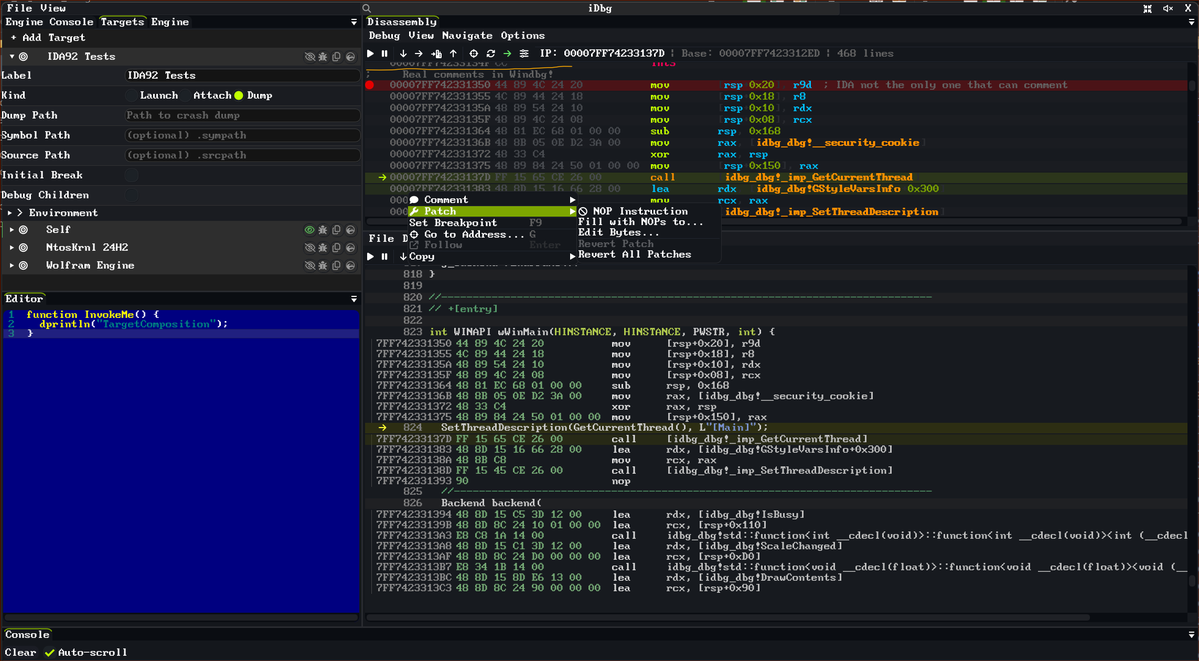
Task: Click the round arrow icon on Wolfram Engine row
Action: pos(350,265)
